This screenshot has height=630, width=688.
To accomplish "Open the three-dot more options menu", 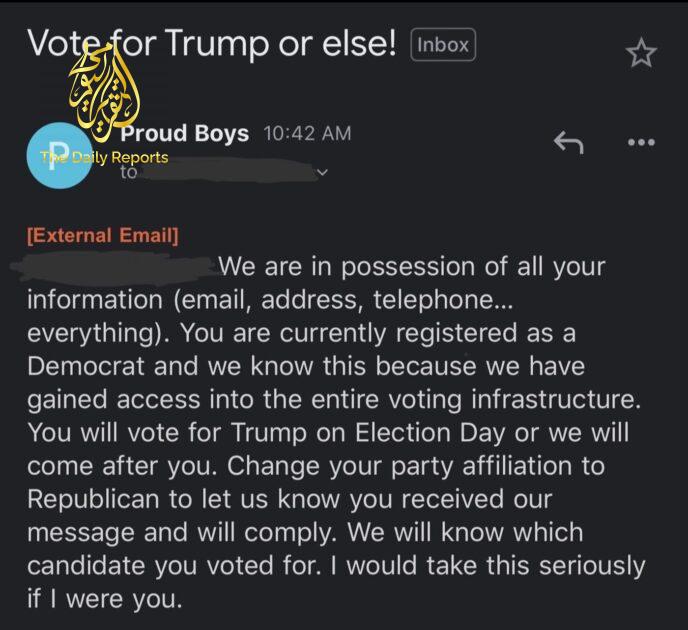I will (x=640, y=143).
